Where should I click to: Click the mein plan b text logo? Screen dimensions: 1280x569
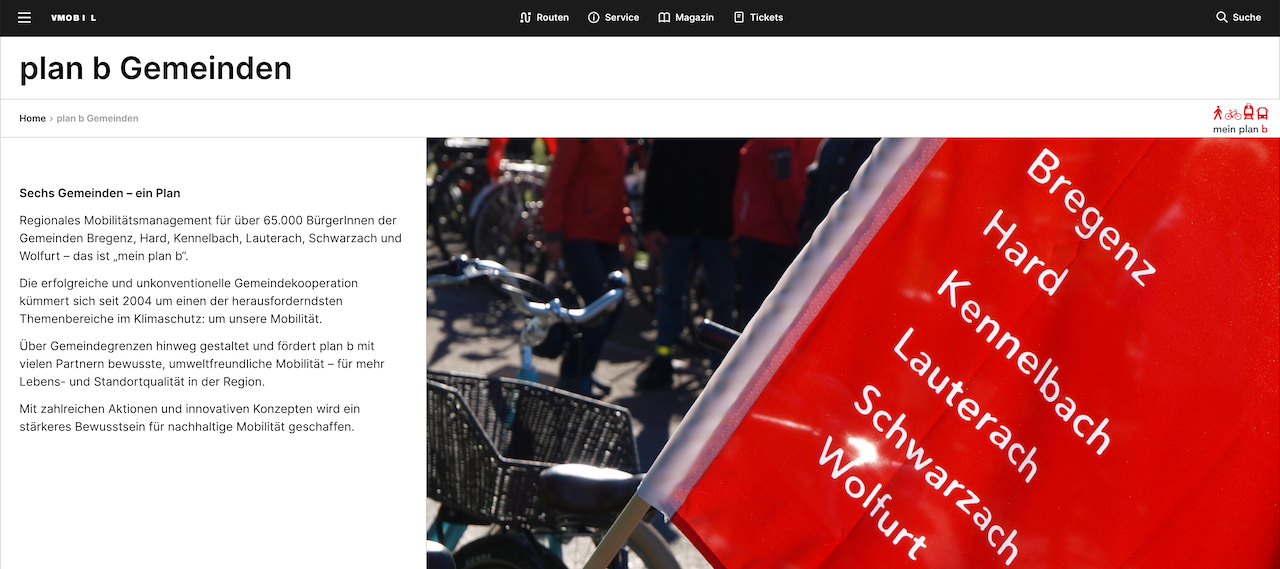point(1240,129)
